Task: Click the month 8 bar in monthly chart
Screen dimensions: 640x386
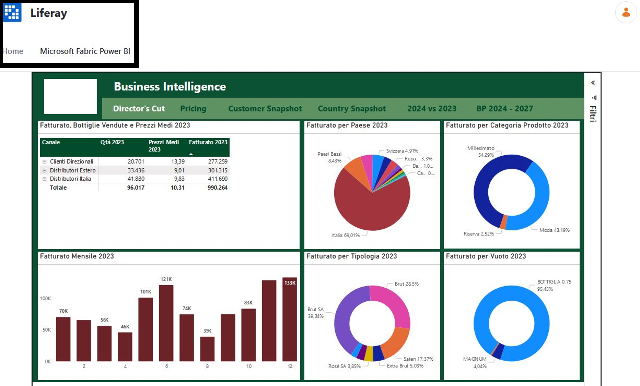Action: click(x=207, y=349)
